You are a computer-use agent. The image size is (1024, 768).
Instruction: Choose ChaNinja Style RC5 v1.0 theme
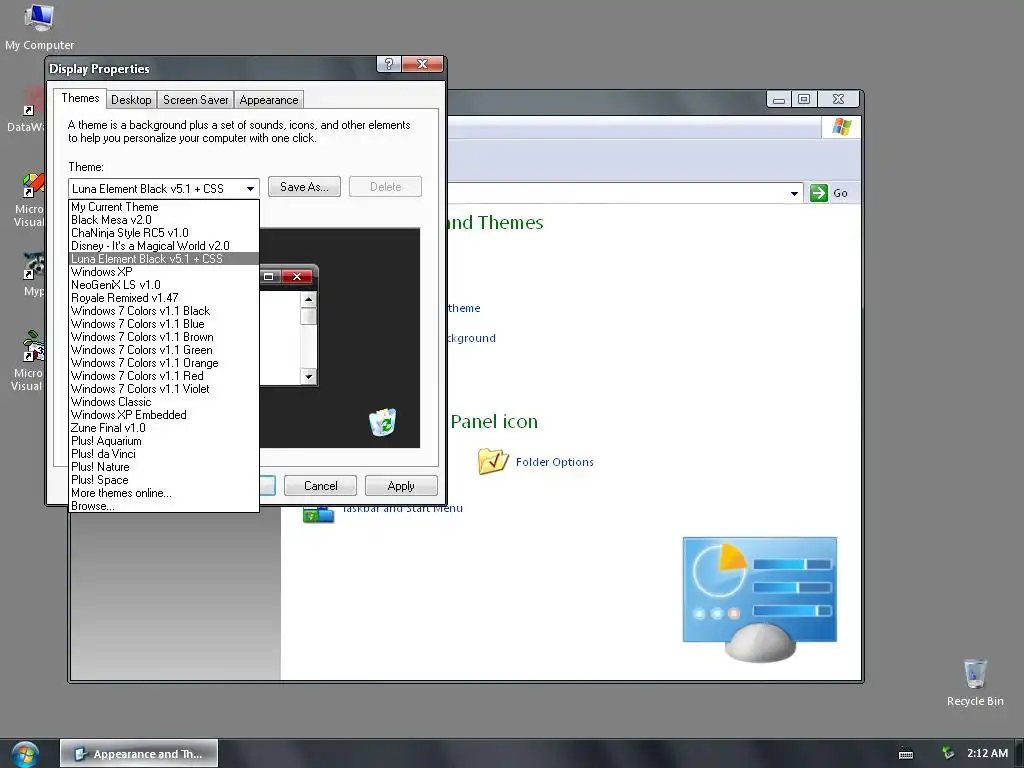point(164,233)
